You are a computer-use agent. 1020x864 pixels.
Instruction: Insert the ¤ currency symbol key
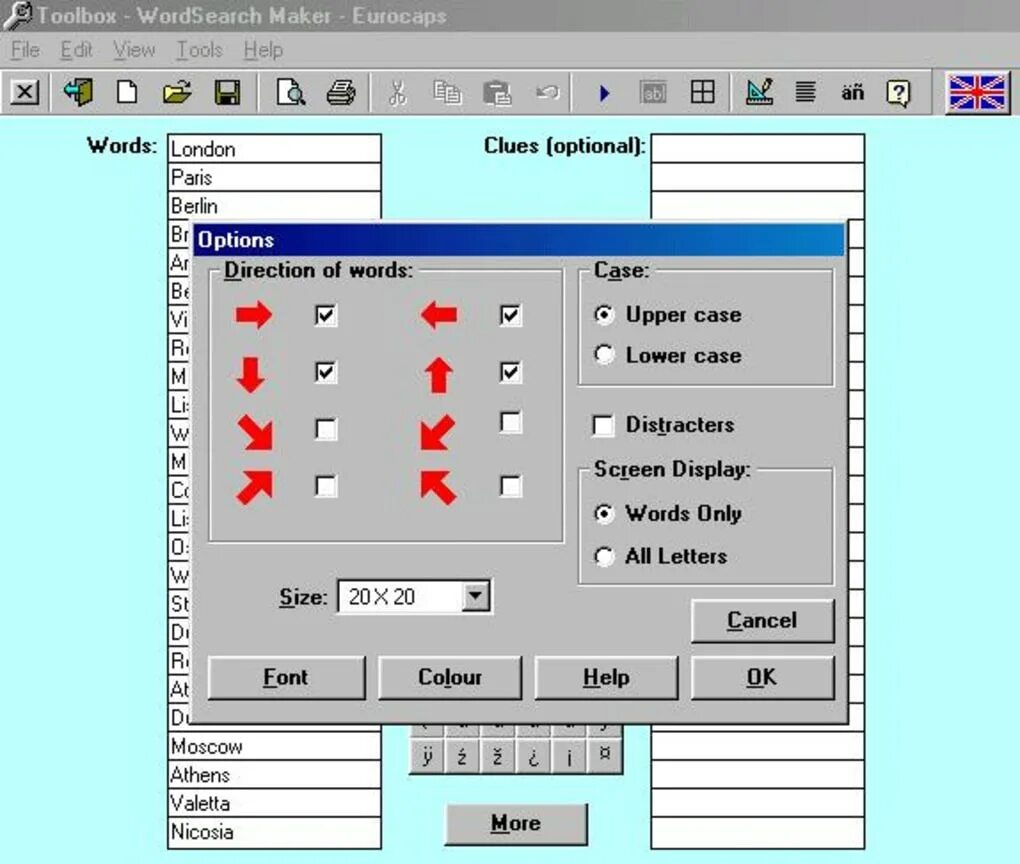(604, 756)
